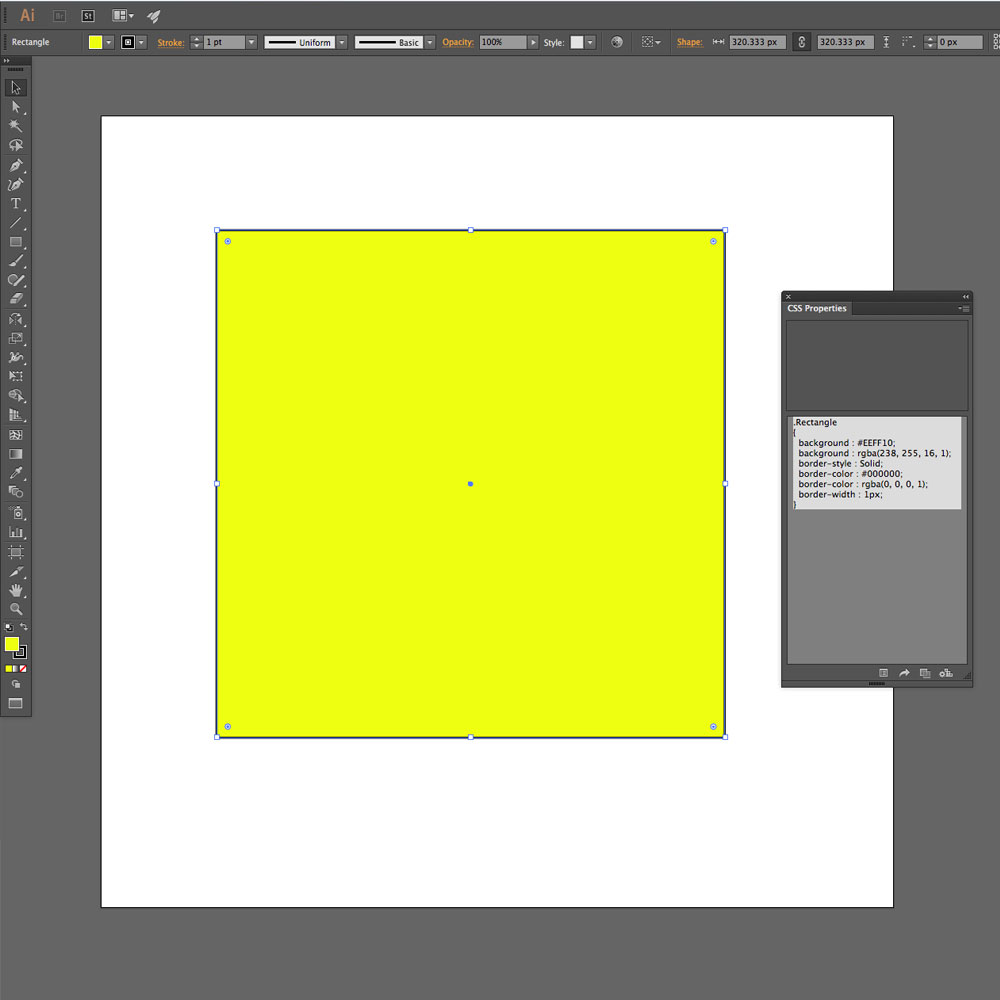Open the fill color dropdown arrow
The height and width of the screenshot is (1000, 1000).
pos(109,42)
